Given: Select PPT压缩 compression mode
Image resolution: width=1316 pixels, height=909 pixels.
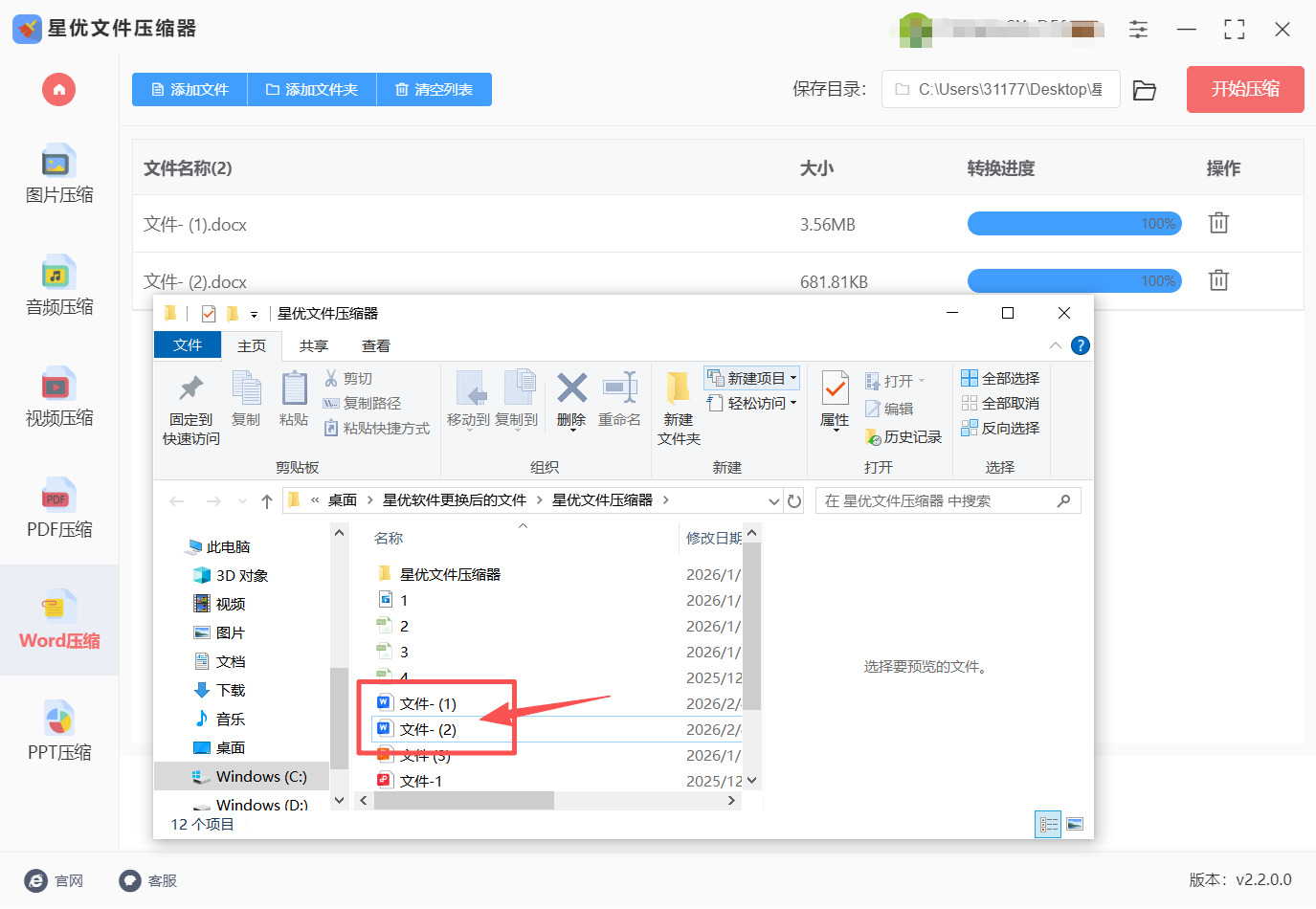Looking at the screenshot, I should 59,732.
